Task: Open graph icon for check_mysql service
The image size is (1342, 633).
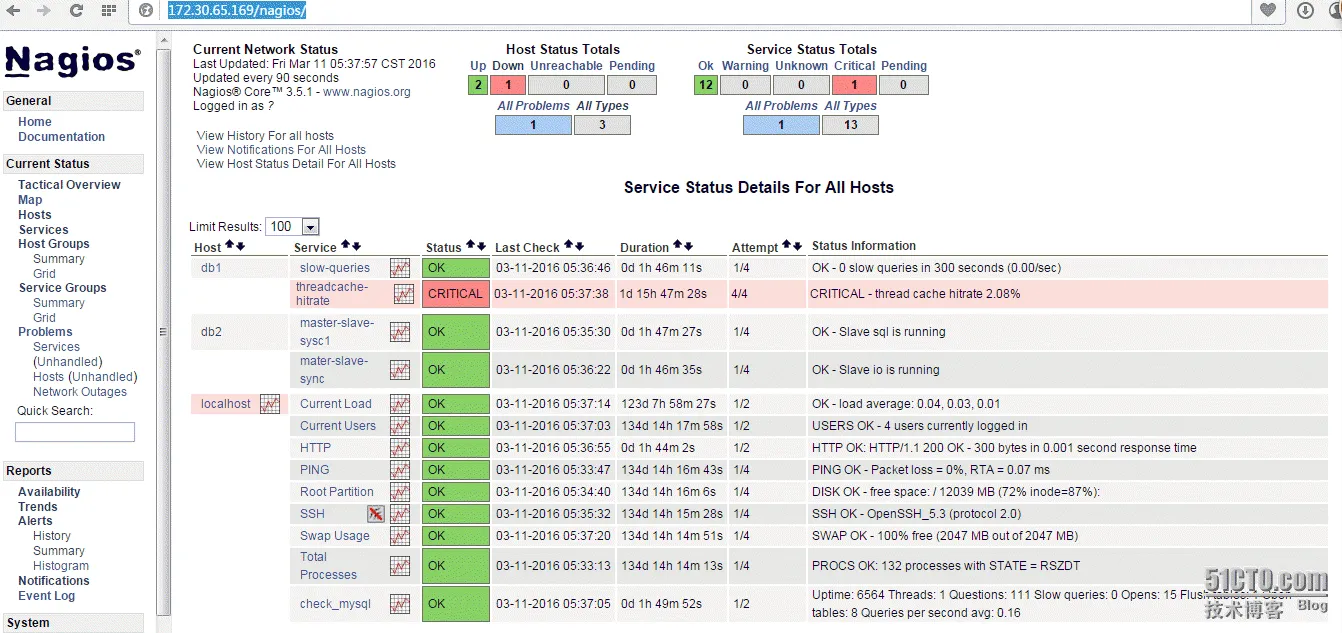Action: tap(400, 604)
